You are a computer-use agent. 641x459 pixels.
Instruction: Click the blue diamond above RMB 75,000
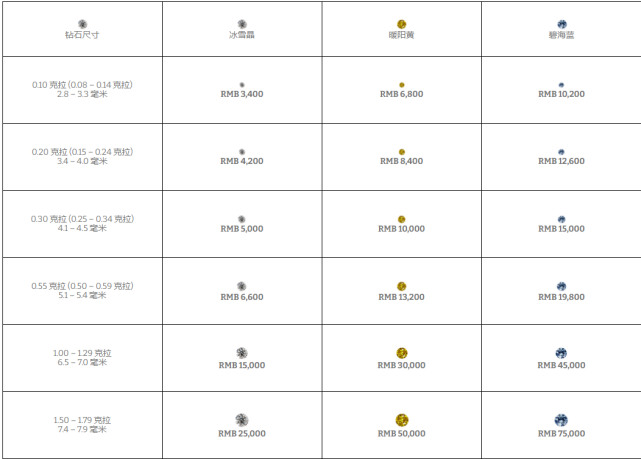[x=561, y=420]
